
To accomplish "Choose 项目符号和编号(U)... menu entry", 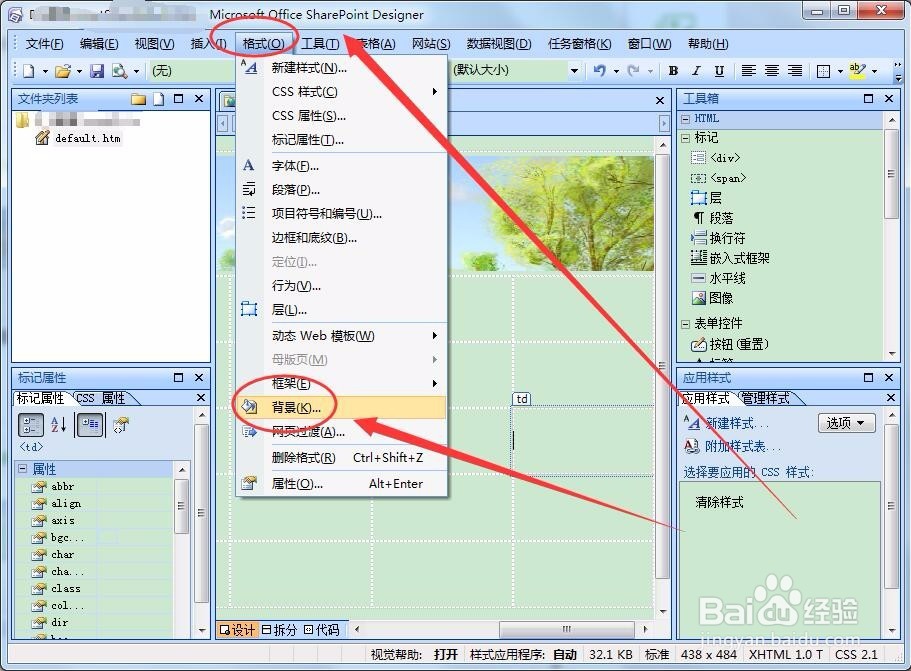I will [342, 214].
